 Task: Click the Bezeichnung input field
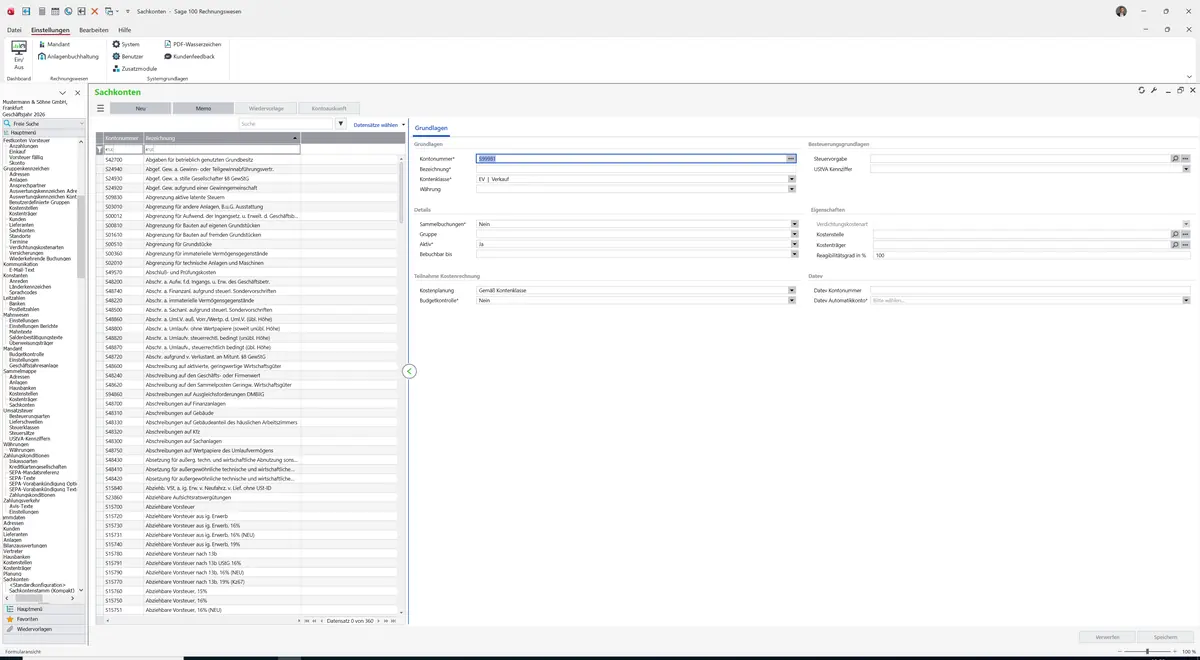point(637,169)
